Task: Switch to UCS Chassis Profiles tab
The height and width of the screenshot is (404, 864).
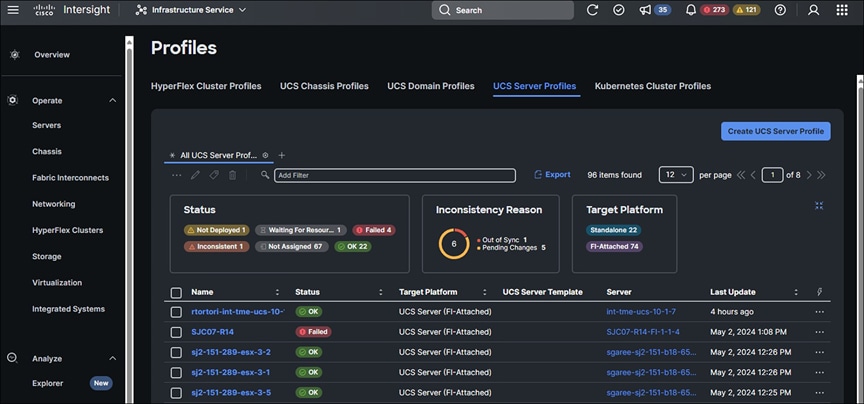Action: click(324, 86)
